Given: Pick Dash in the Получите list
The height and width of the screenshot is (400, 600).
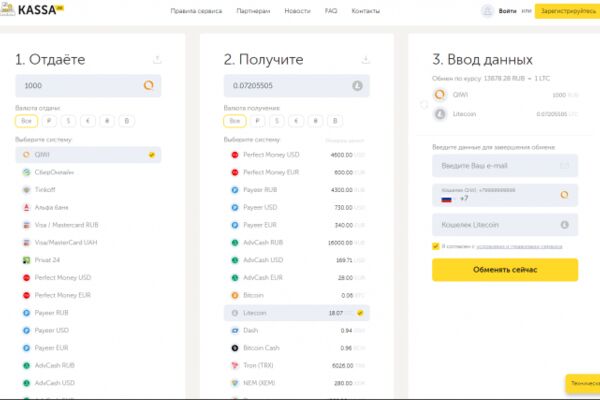Looking at the screenshot, I should (x=297, y=330).
